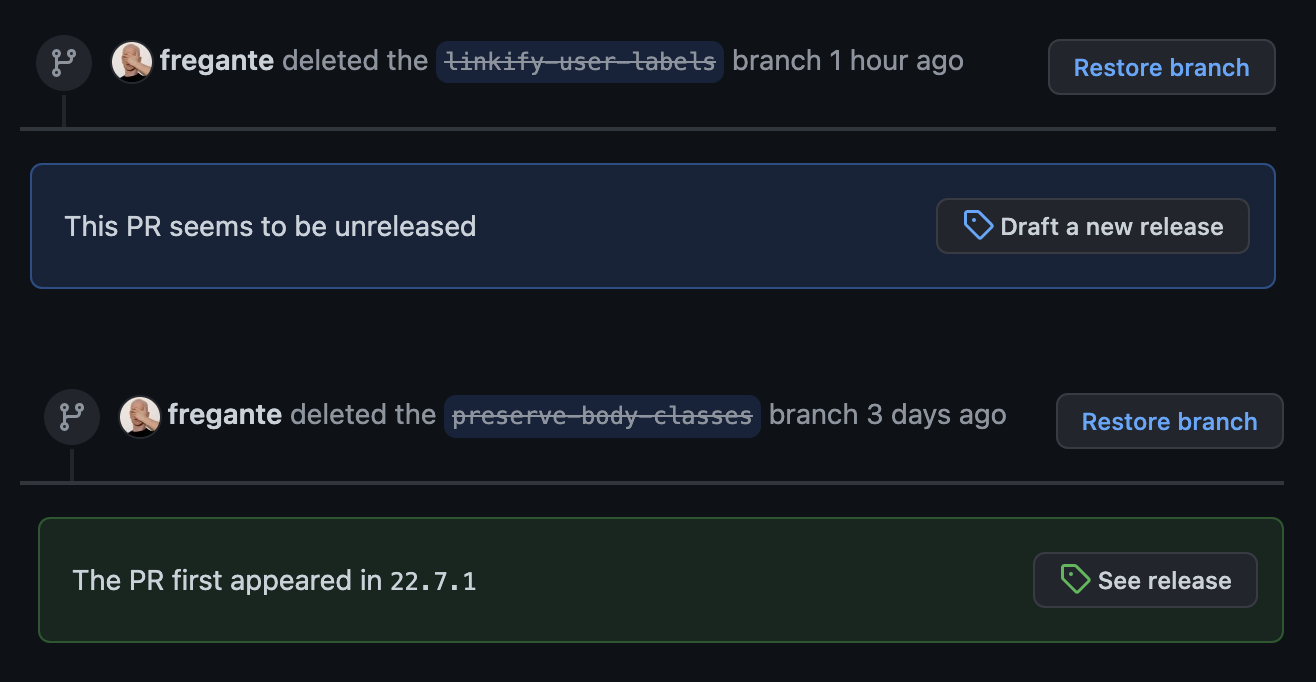The width and height of the screenshot is (1316, 682).
Task: Click the unreleased PR notice banner
Action: point(654,226)
